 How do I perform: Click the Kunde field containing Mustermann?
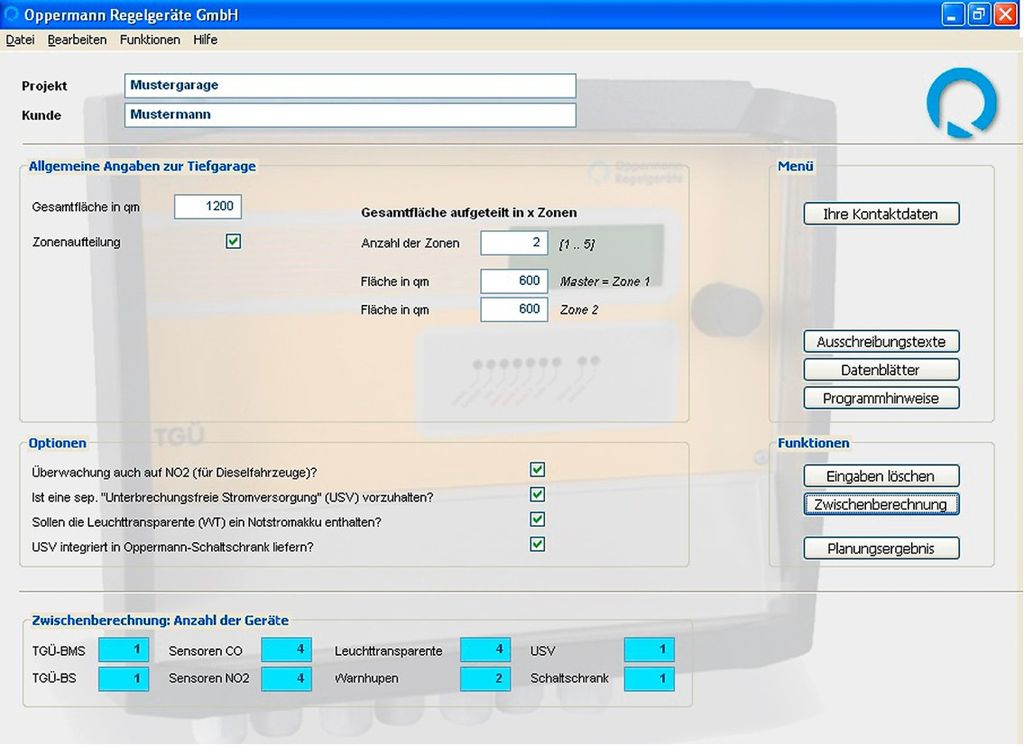coord(350,115)
